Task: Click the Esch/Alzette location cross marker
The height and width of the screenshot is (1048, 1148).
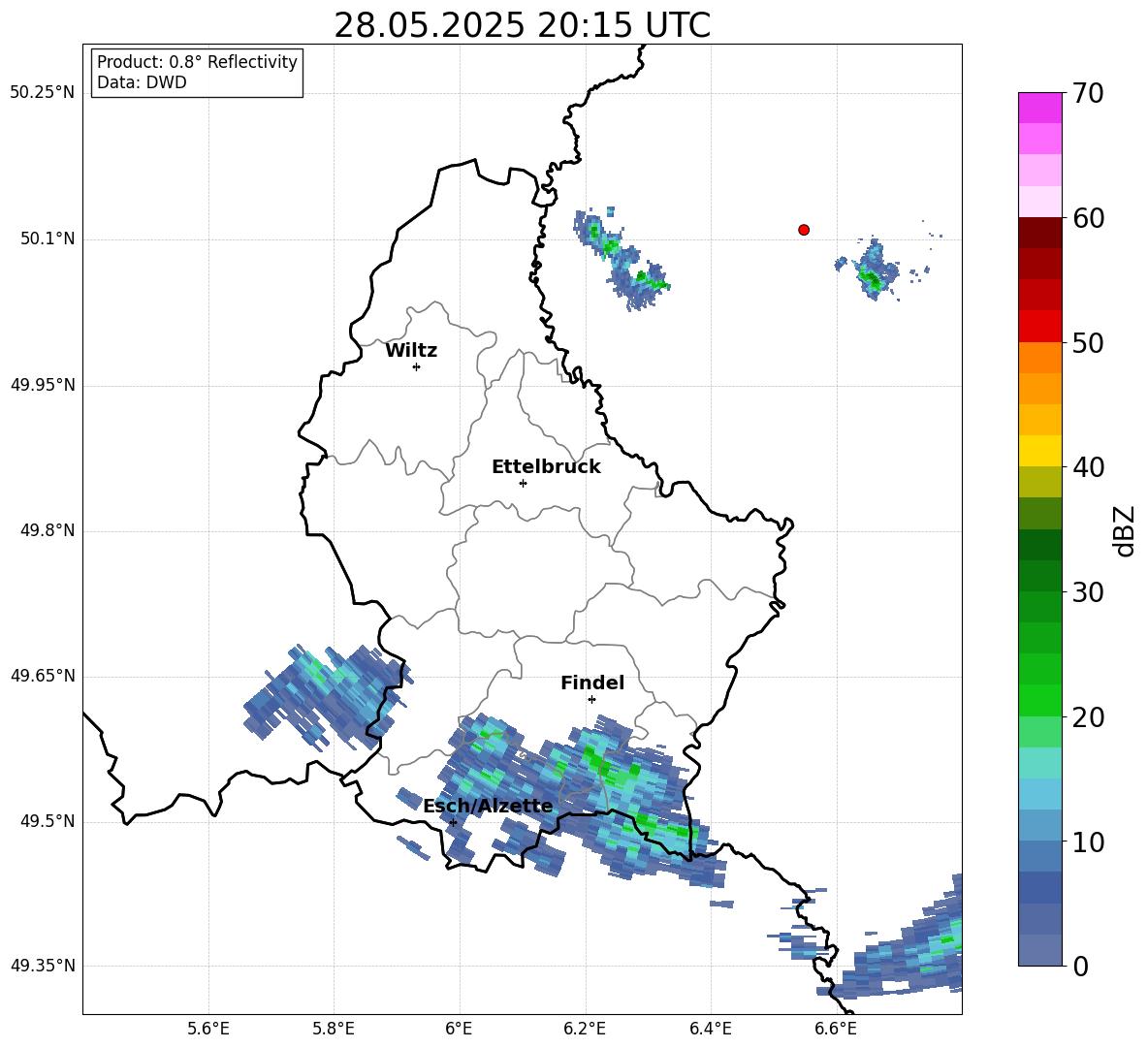Action: (453, 822)
